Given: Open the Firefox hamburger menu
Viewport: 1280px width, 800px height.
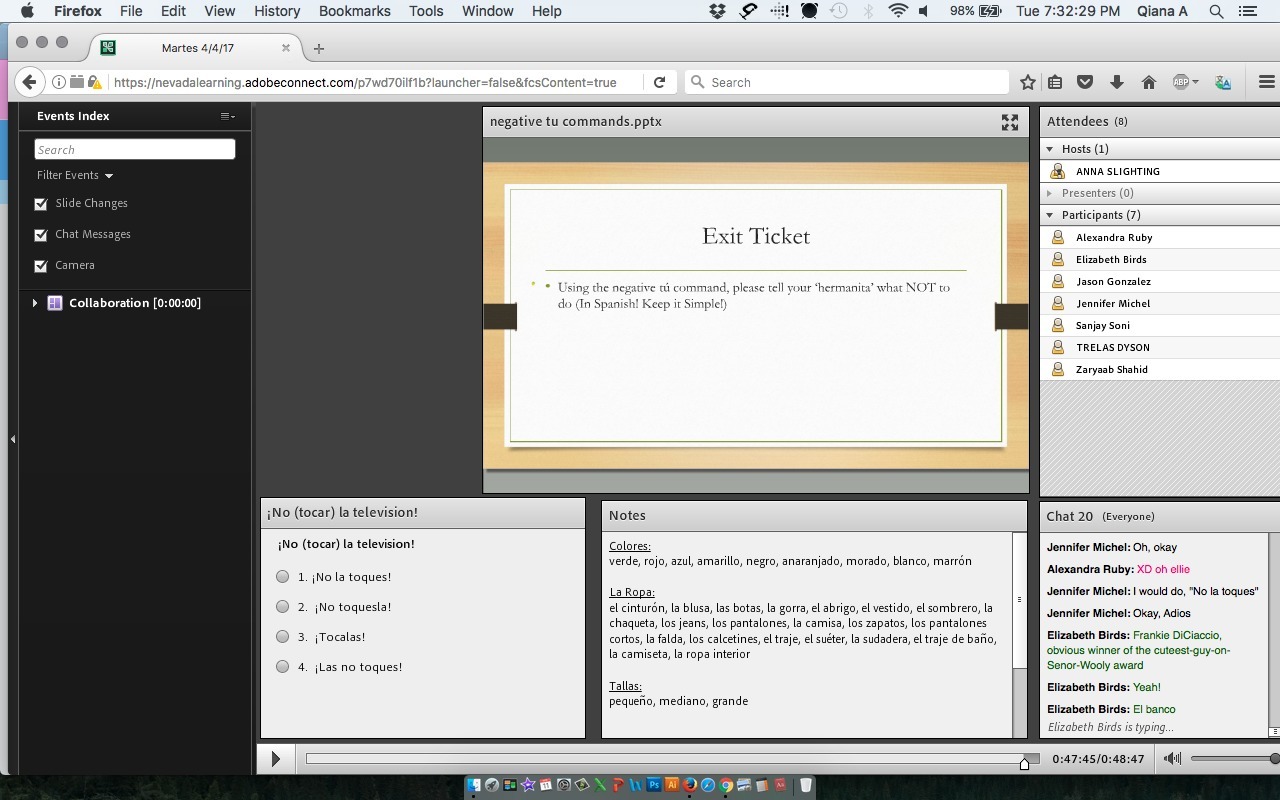Looking at the screenshot, I should [1266, 83].
